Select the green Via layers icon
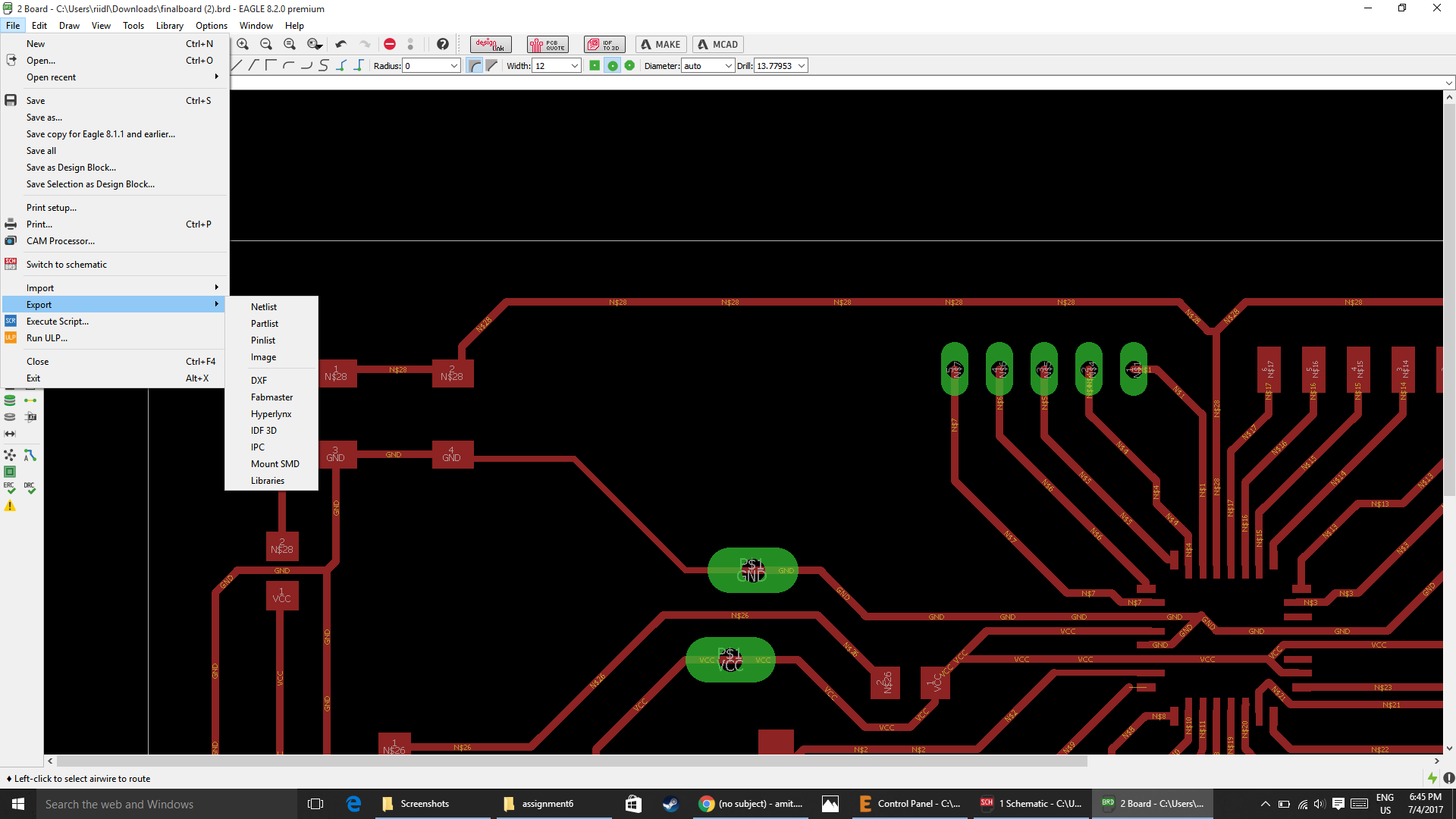This screenshot has width=1456, height=819. tap(10, 400)
